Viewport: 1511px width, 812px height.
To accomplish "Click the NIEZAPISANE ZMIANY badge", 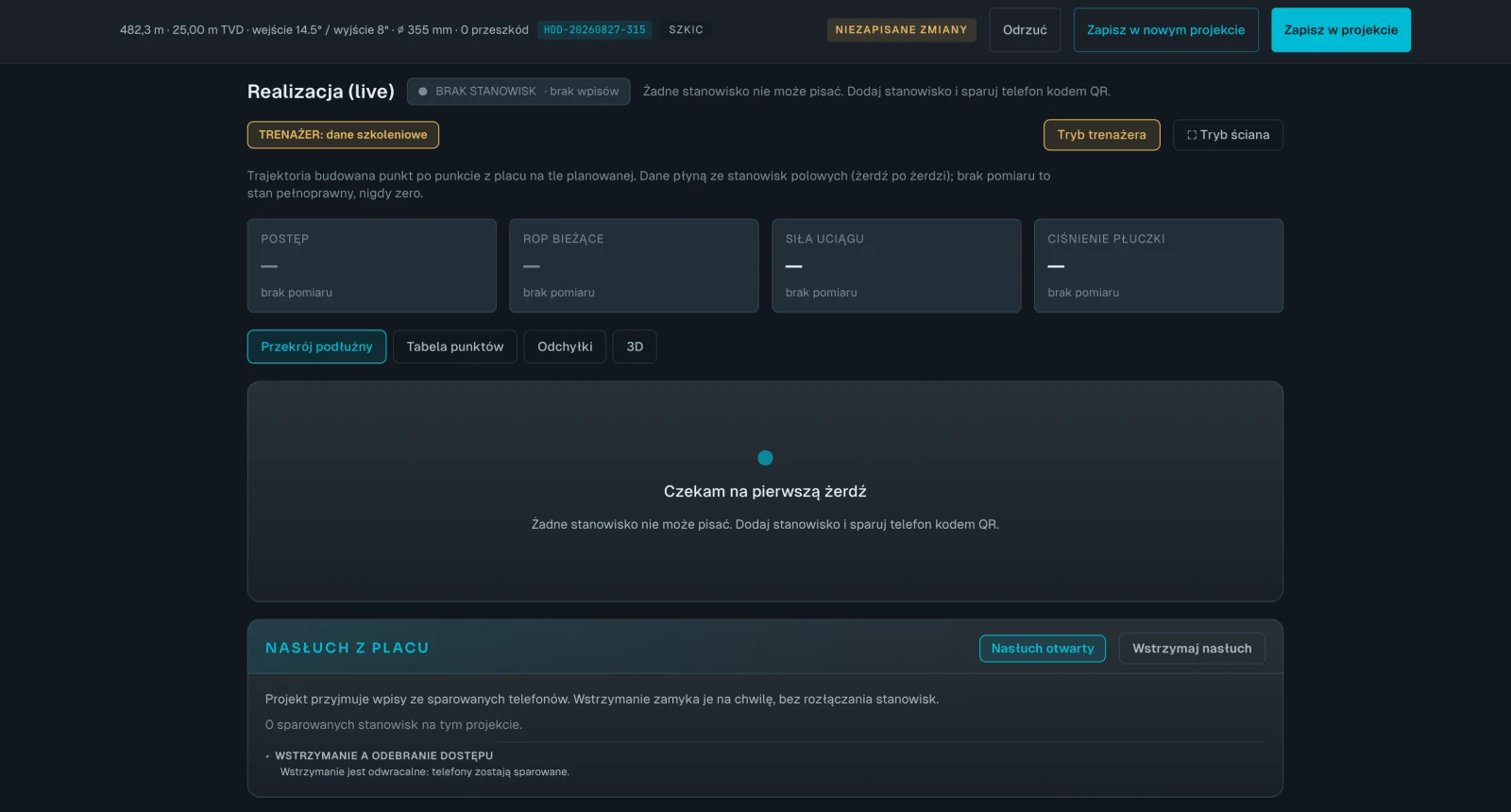I will [x=901, y=30].
